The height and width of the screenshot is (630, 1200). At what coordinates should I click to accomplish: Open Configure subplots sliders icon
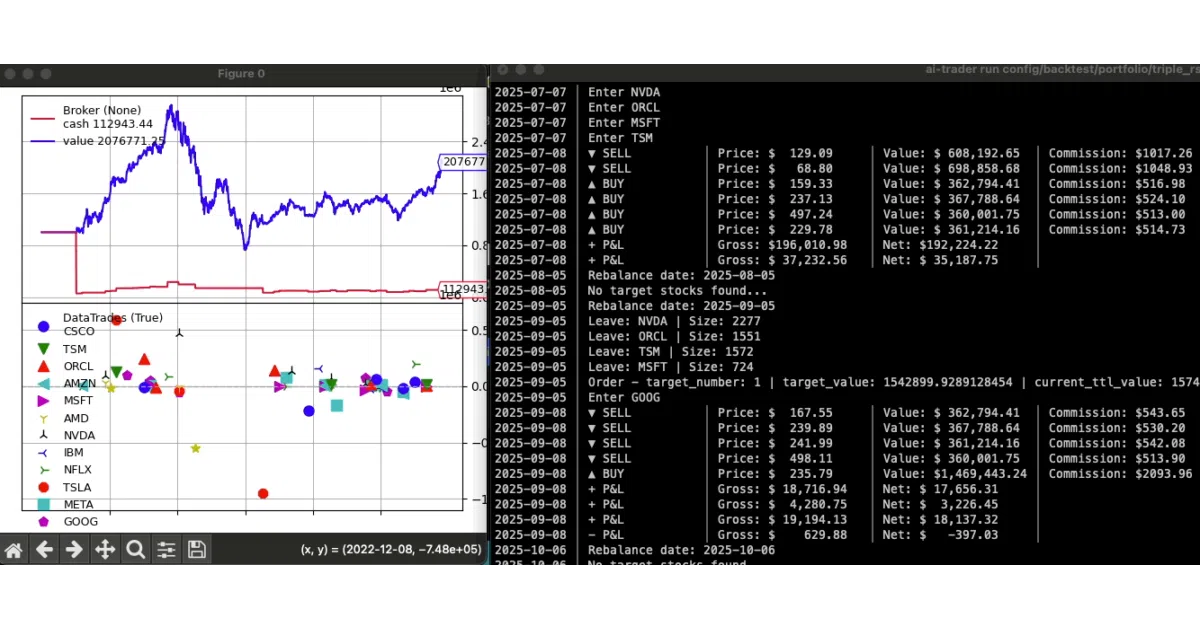click(166, 549)
